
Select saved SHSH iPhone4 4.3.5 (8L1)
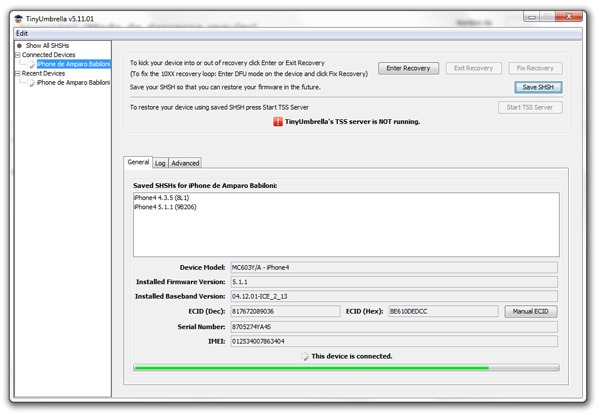point(161,198)
